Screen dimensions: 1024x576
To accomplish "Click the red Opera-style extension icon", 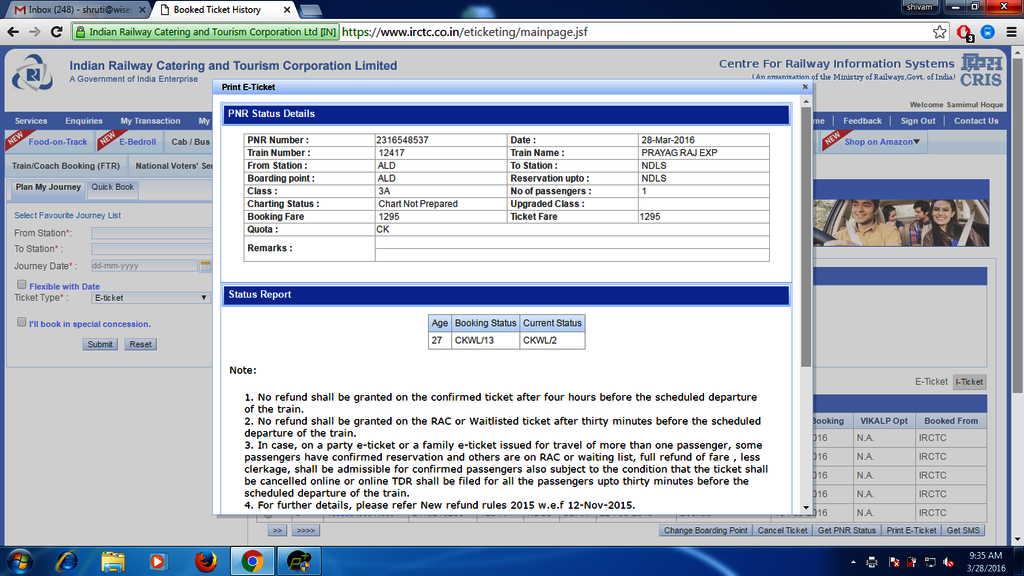I will (965, 32).
